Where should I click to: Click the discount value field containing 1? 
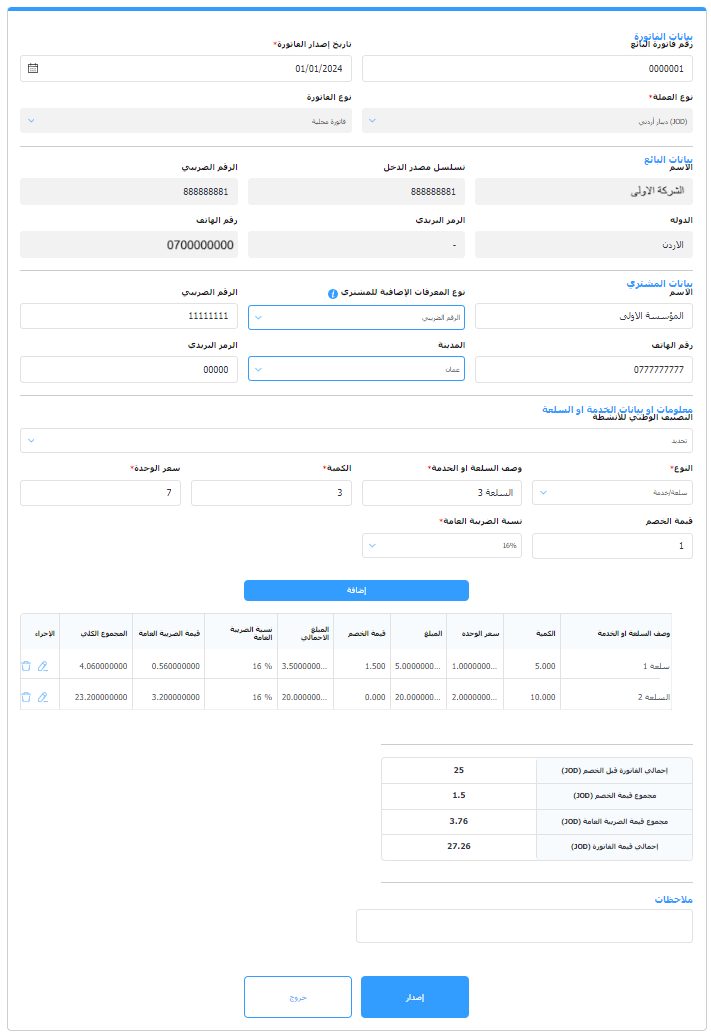point(613,545)
